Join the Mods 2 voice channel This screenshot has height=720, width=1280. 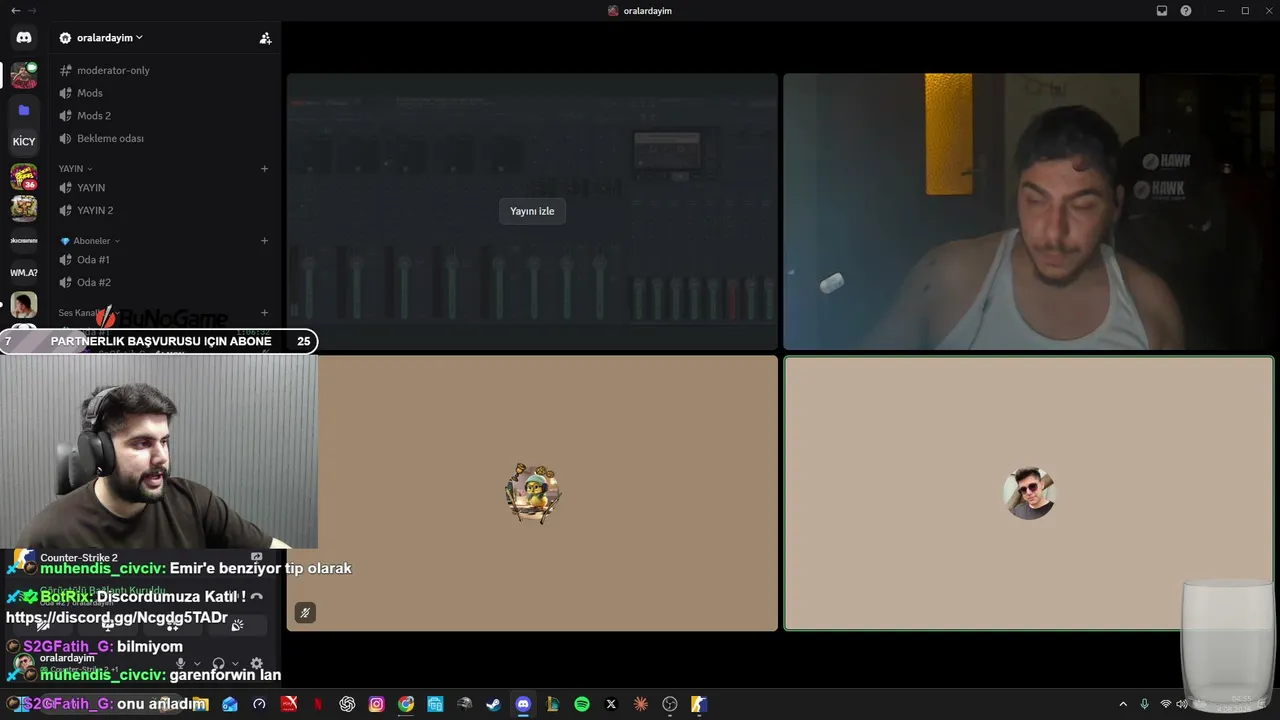point(165,116)
